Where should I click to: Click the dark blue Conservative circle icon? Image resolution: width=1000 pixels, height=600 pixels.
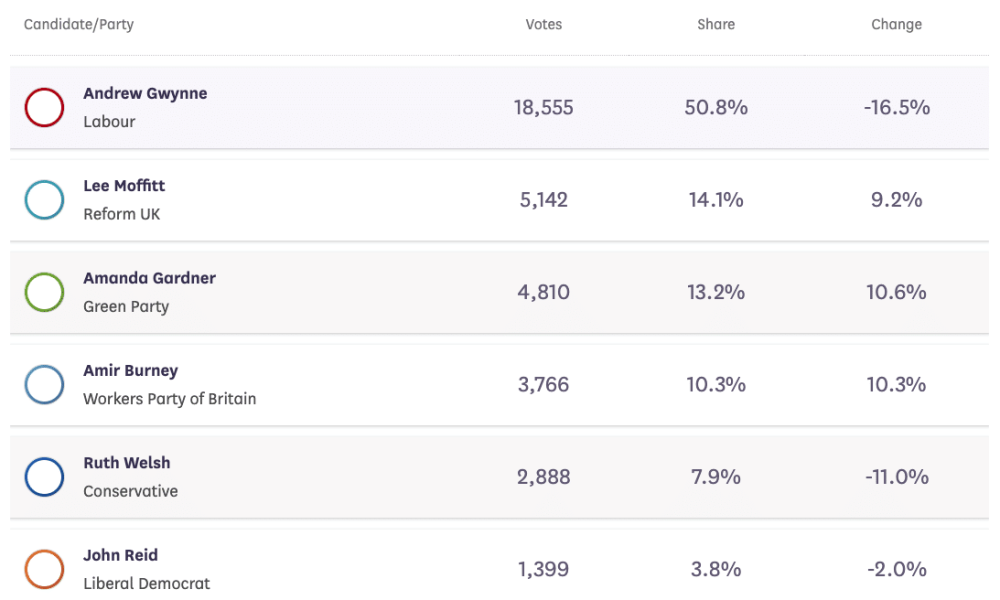(x=44, y=477)
